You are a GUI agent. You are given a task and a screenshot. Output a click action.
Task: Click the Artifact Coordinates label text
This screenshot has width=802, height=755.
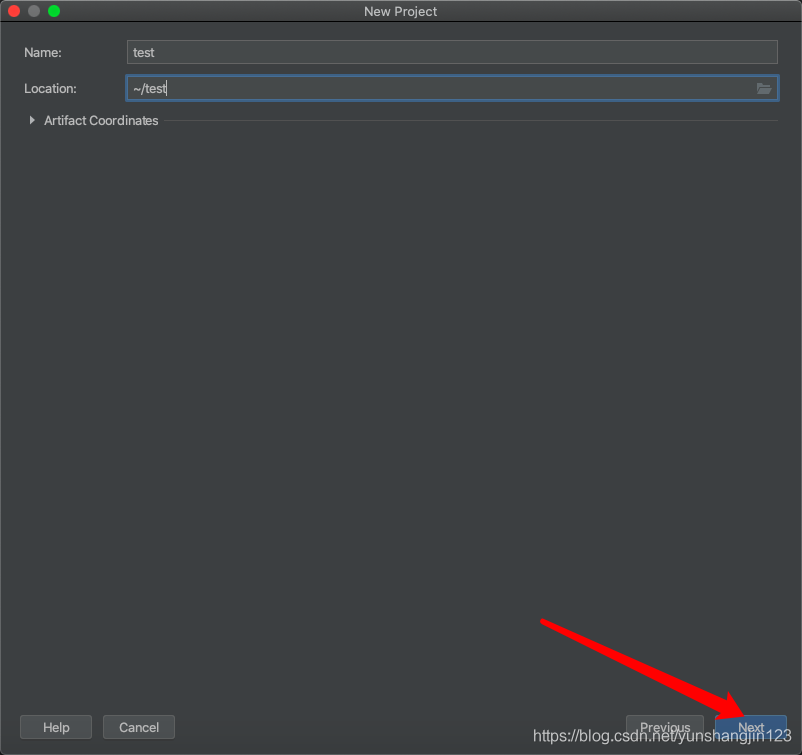tap(101, 120)
